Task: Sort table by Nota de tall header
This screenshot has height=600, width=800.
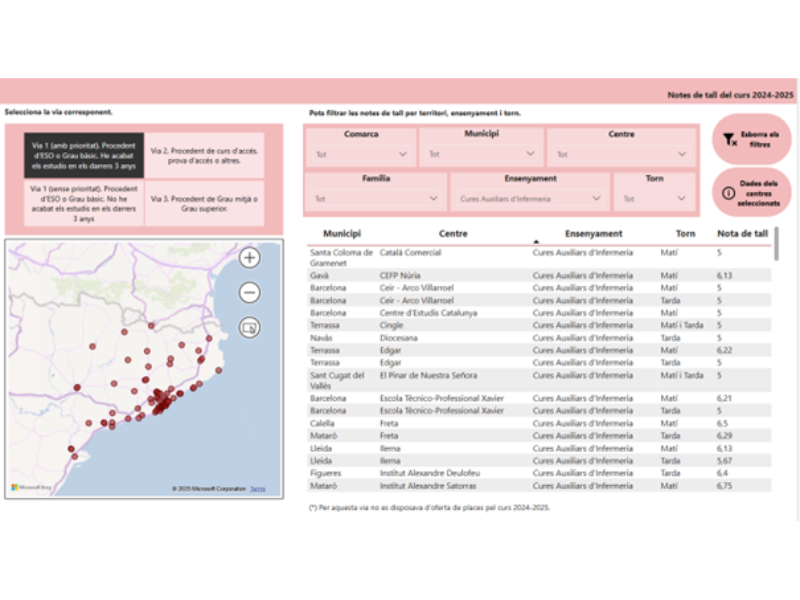Action: (742, 234)
